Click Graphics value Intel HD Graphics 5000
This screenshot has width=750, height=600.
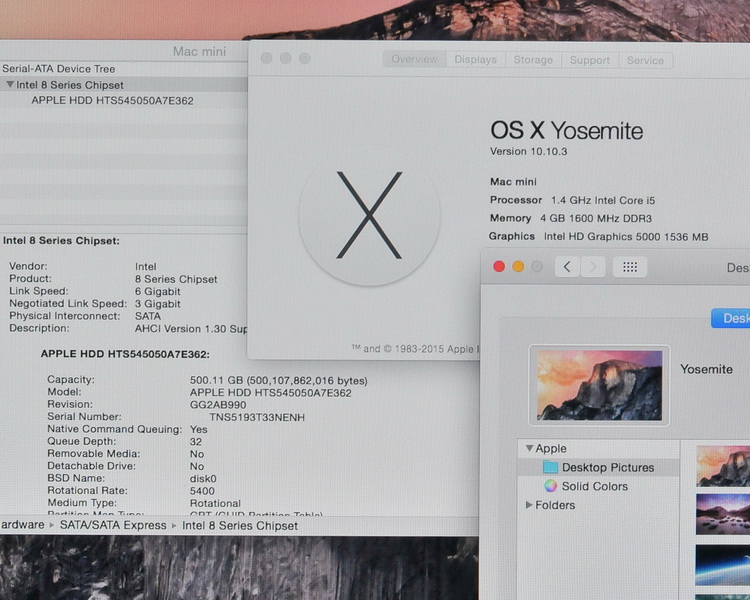626,236
